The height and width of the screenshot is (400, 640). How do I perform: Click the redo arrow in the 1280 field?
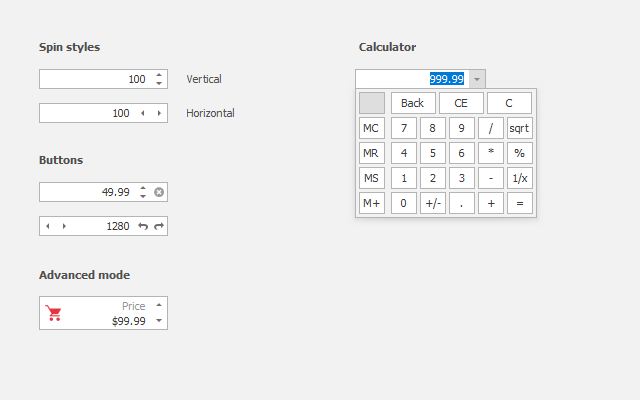pyautogui.click(x=159, y=226)
